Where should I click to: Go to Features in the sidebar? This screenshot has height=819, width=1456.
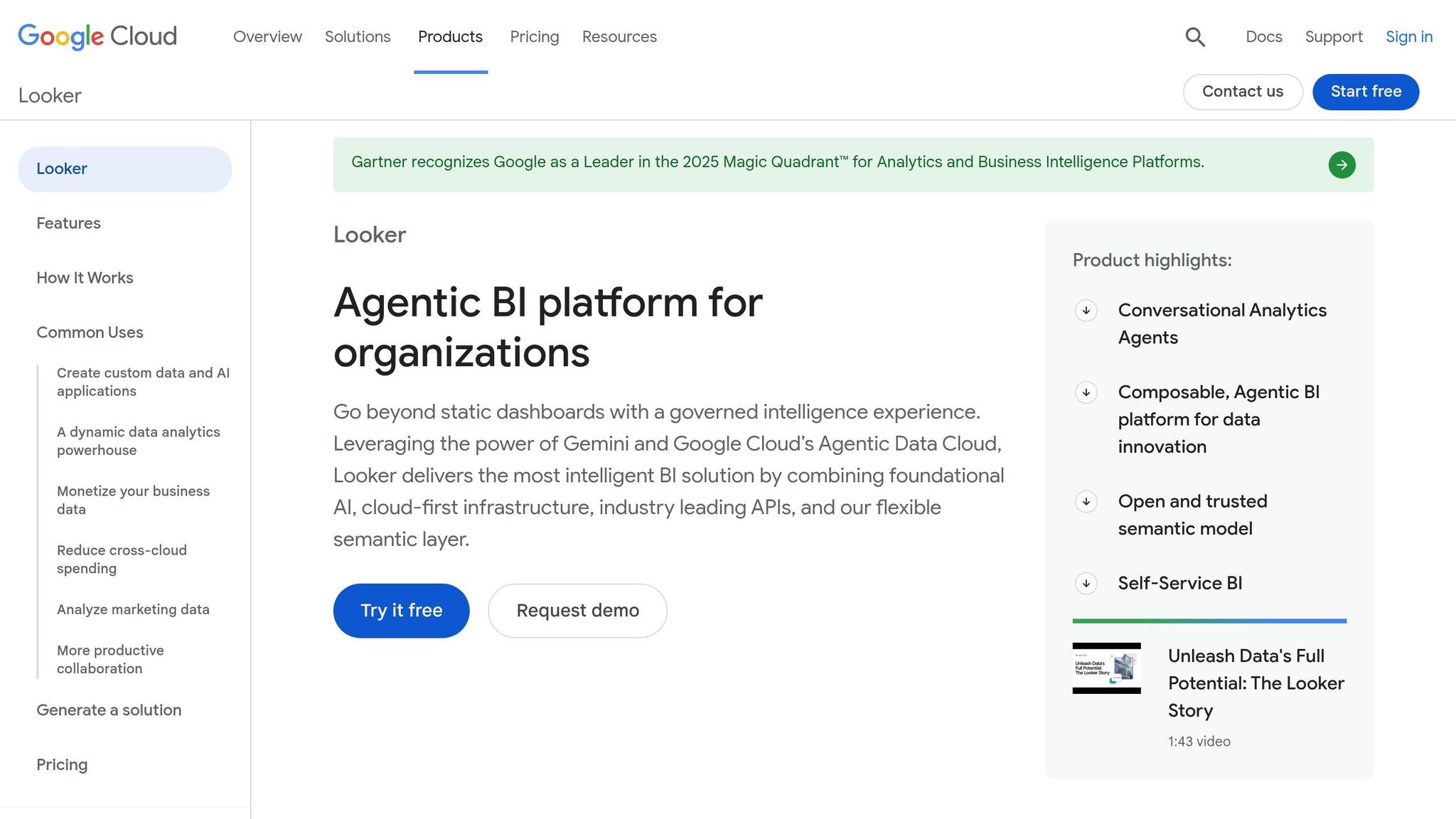(68, 223)
